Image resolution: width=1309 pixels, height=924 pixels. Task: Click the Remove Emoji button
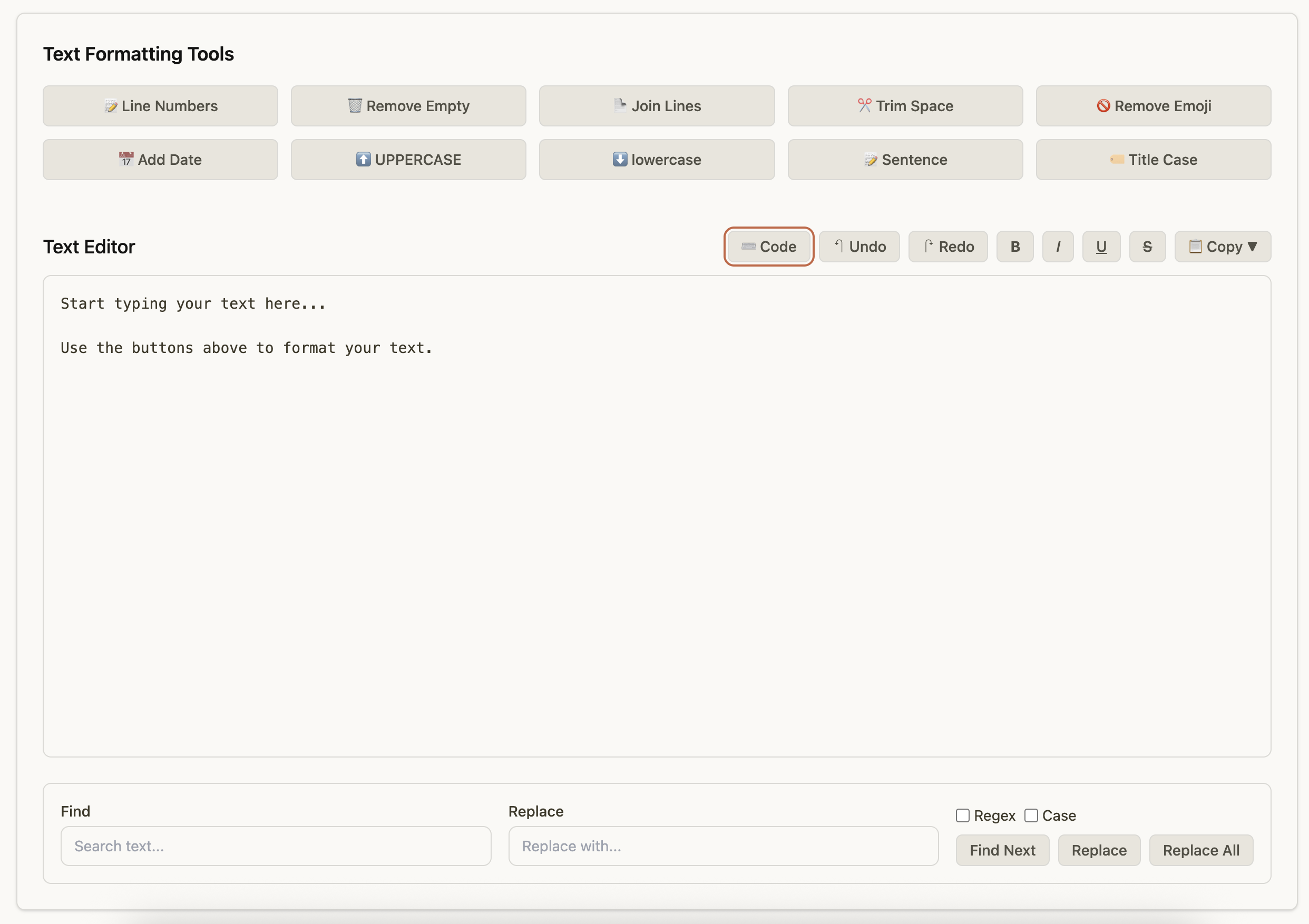[x=1153, y=106]
